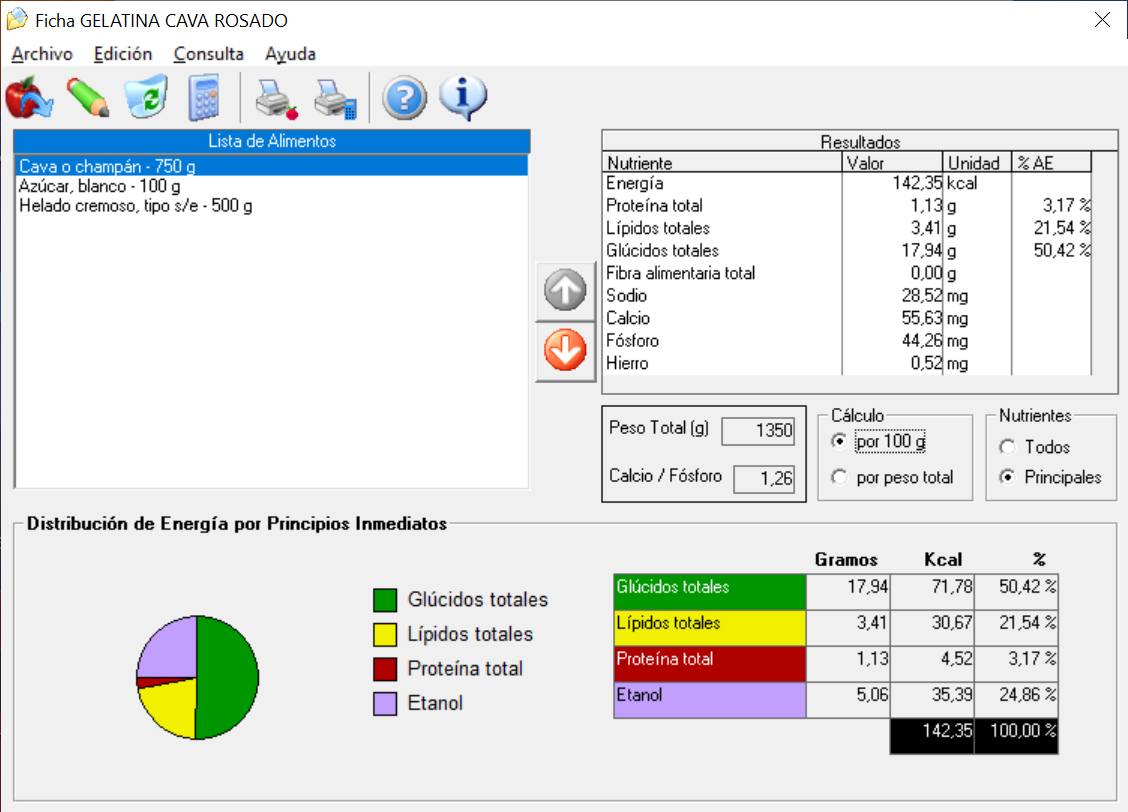
Task: Click the blue info bubble icon
Action: (x=462, y=98)
